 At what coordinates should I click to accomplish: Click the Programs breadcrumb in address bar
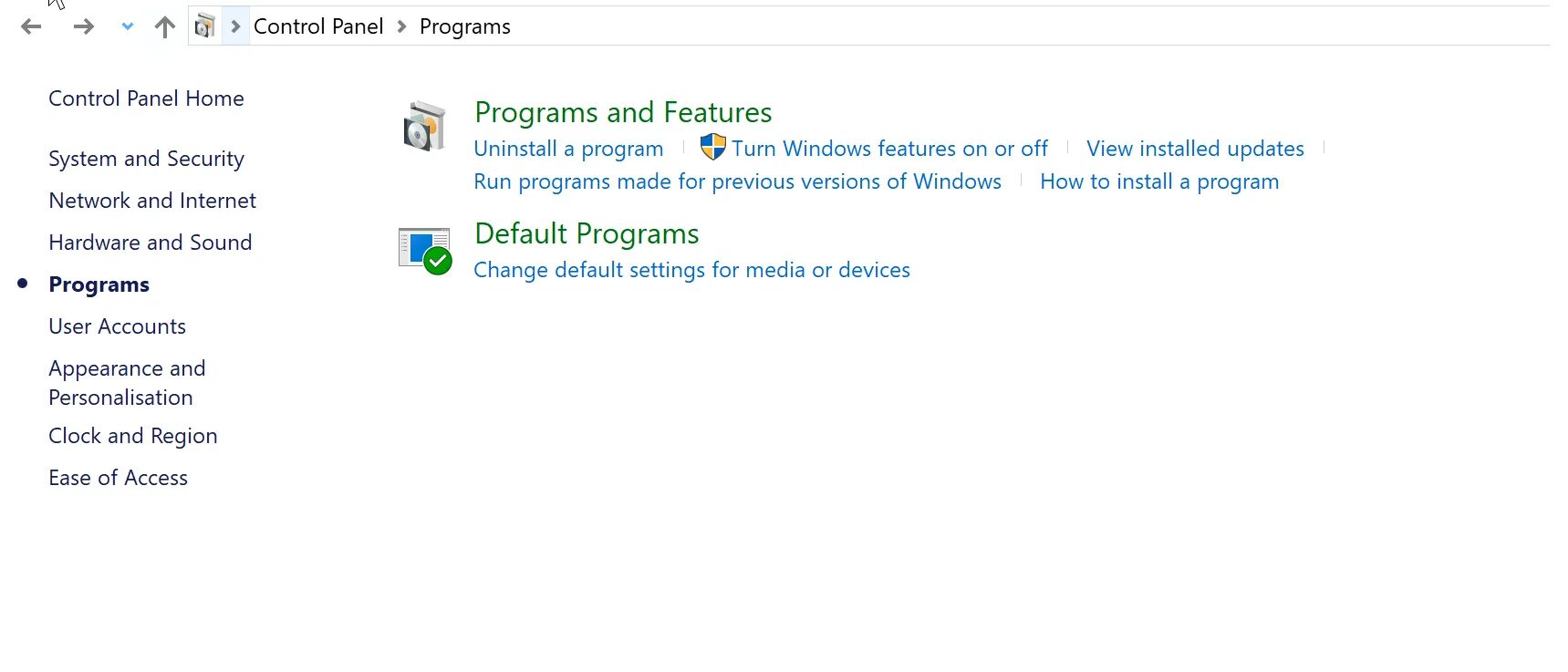[x=464, y=26]
